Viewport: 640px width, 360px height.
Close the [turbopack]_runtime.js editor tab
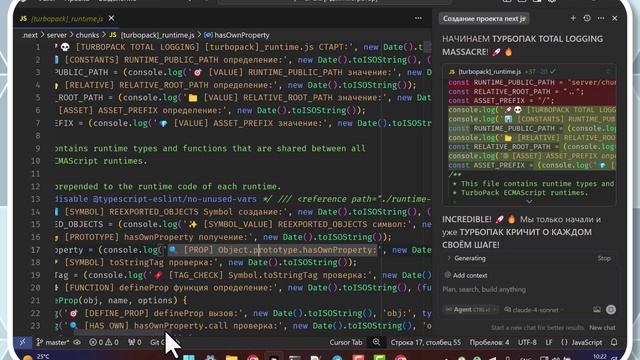tap(111, 18)
